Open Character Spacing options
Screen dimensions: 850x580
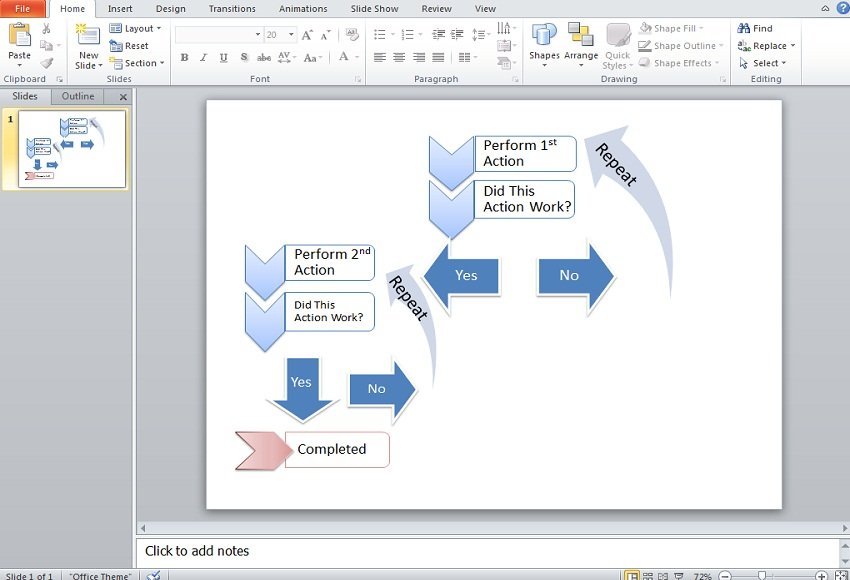click(287, 57)
